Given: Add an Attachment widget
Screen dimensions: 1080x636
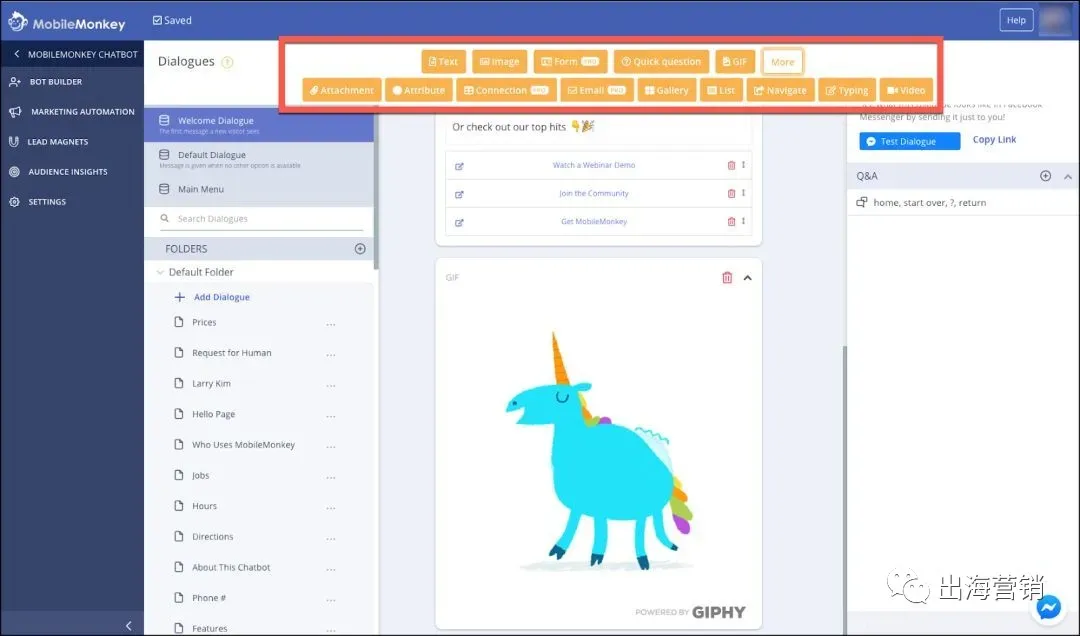Looking at the screenshot, I should (342, 90).
